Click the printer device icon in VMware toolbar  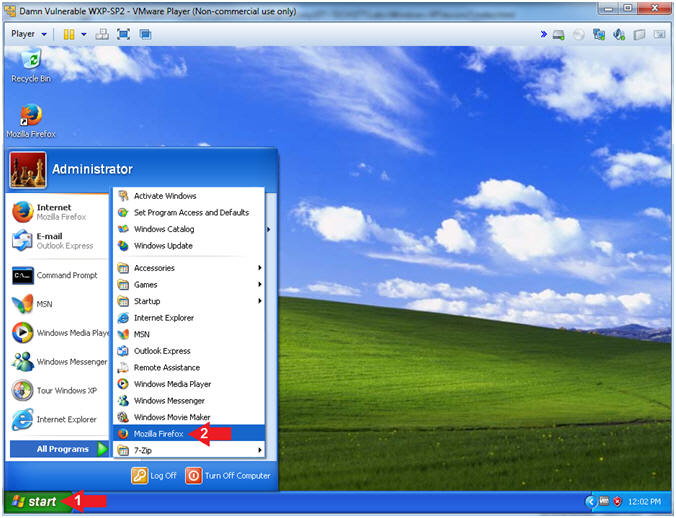click(639, 34)
